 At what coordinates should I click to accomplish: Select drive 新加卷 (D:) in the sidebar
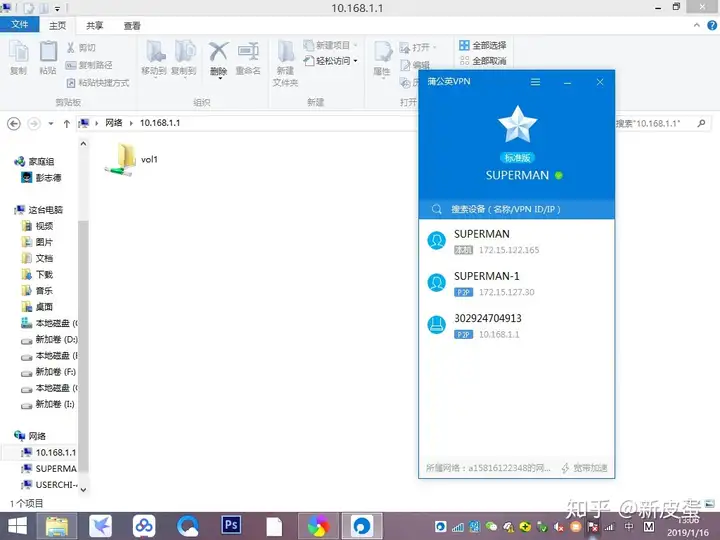[x=50, y=339]
